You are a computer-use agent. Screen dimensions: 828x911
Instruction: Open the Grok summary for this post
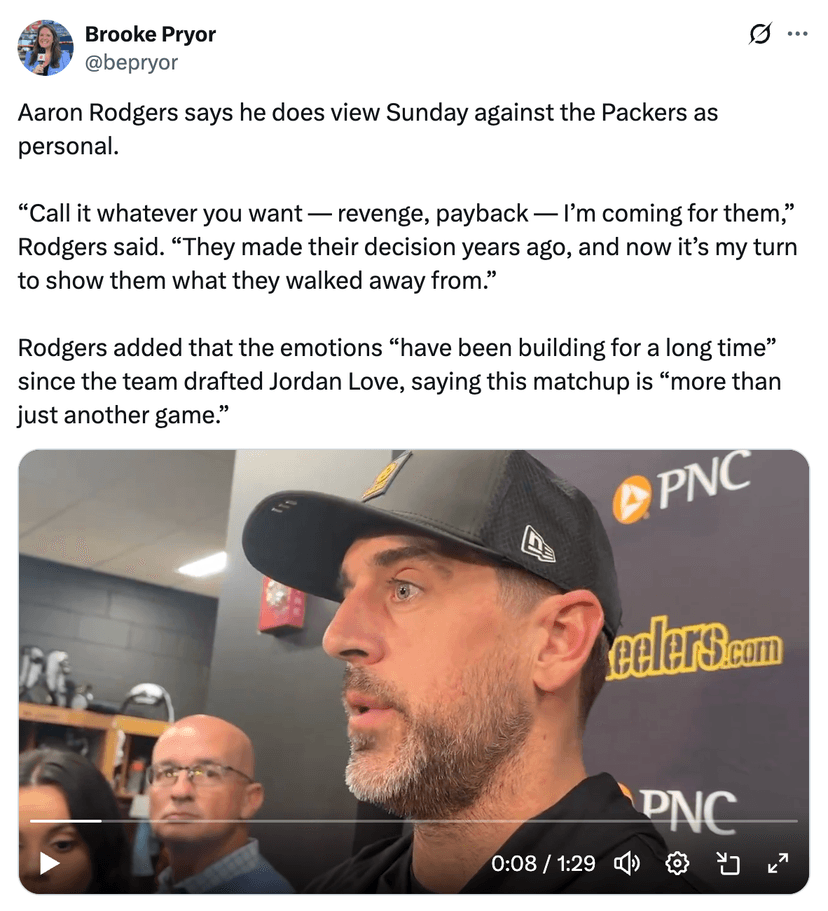(x=761, y=33)
